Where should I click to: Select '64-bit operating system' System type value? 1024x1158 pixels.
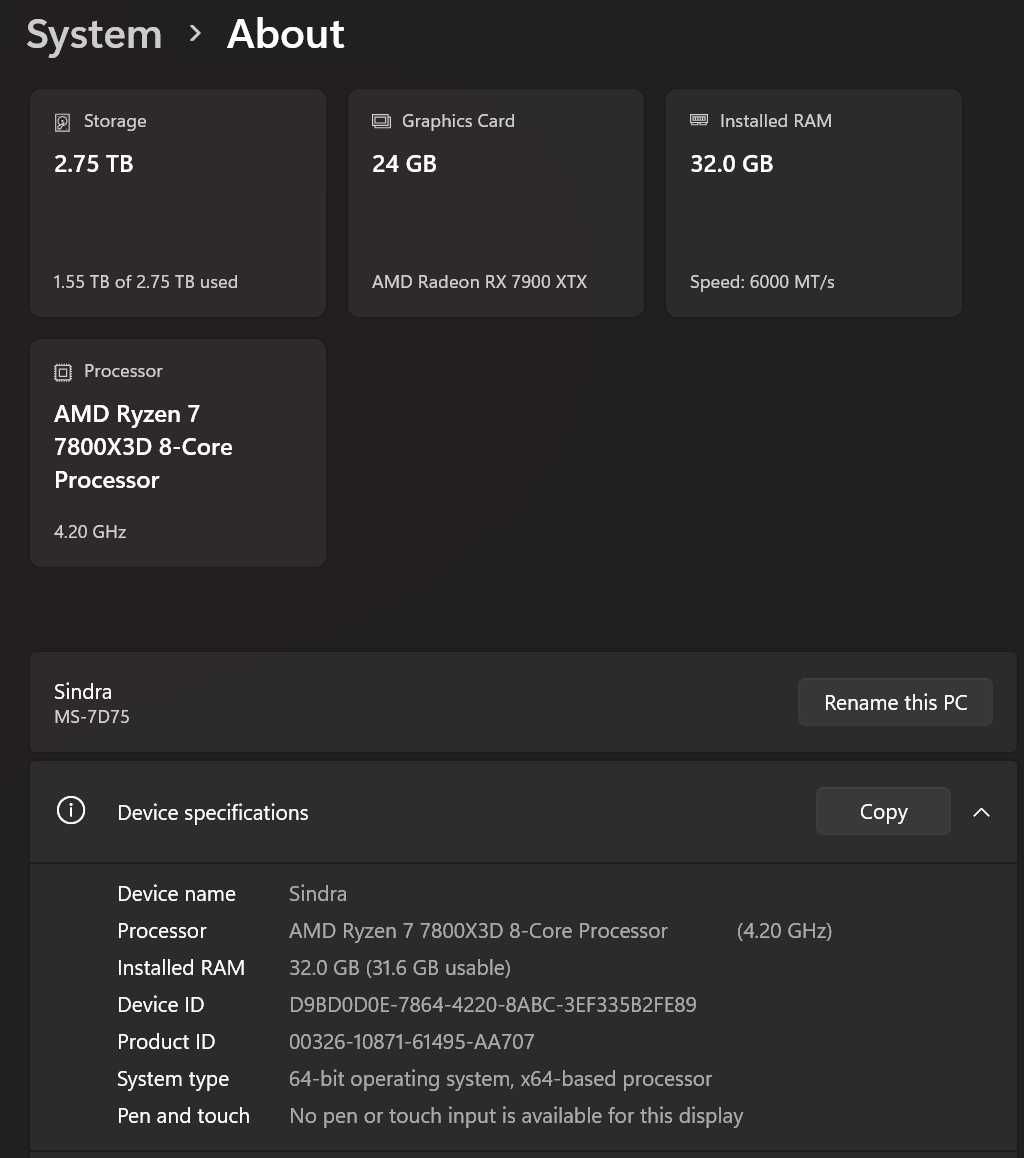[500, 1079]
